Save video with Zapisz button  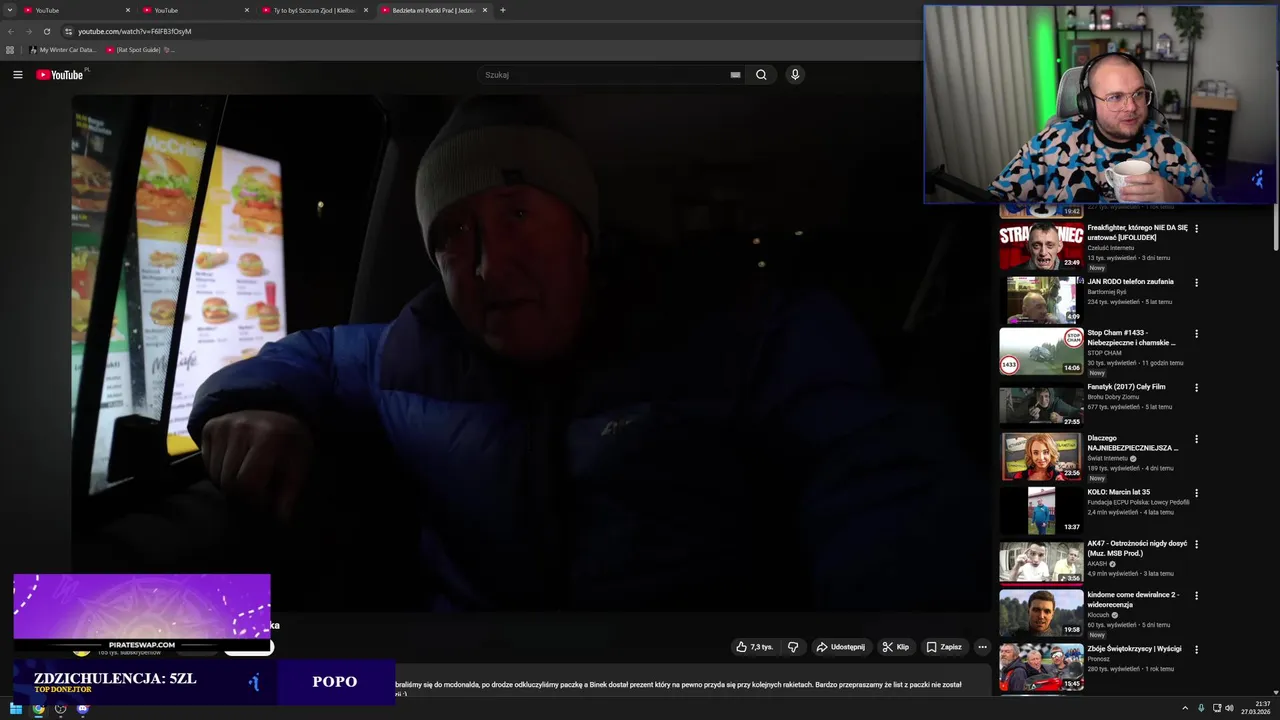coord(943,647)
